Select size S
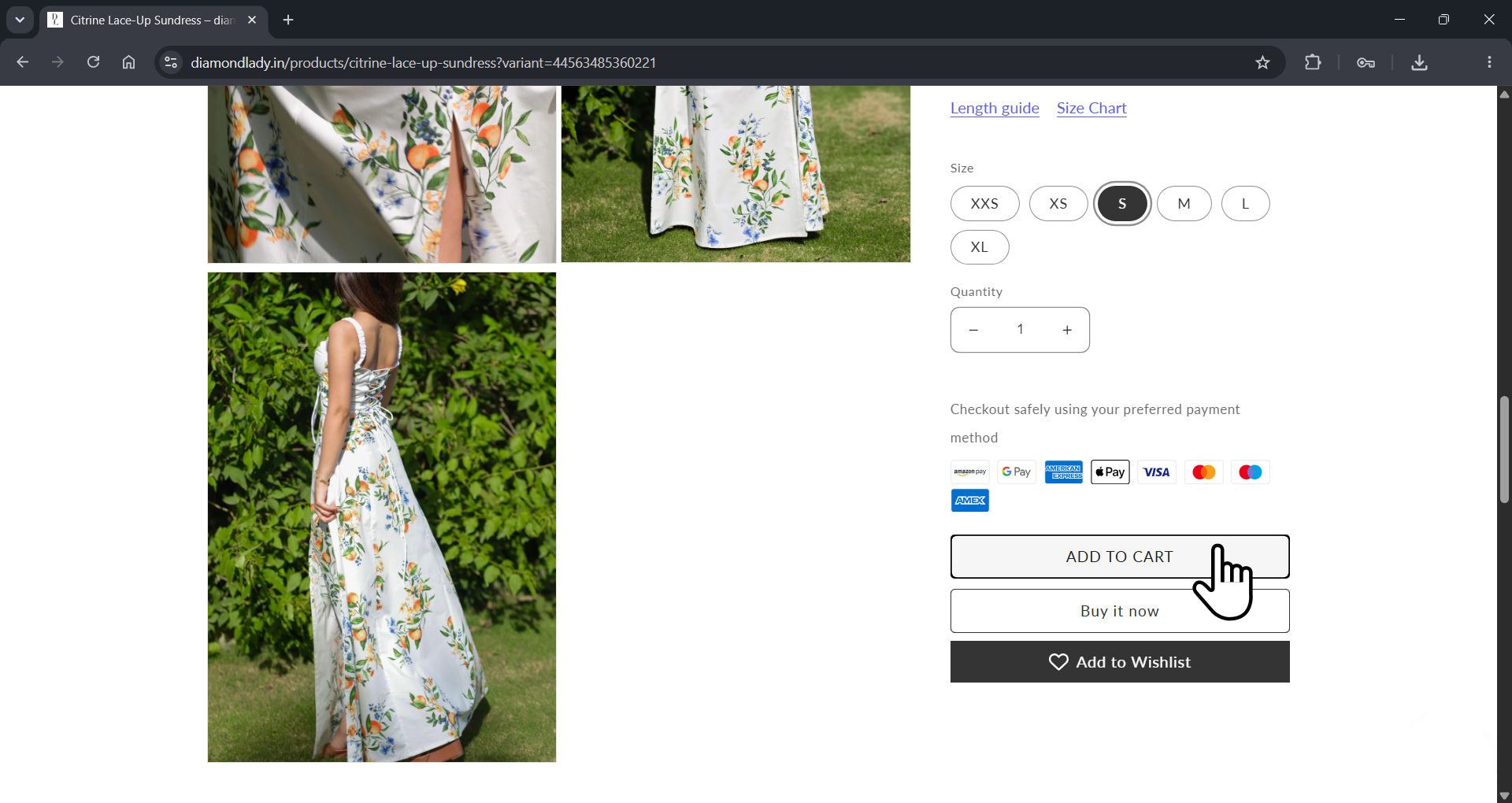 point(1122,203)
